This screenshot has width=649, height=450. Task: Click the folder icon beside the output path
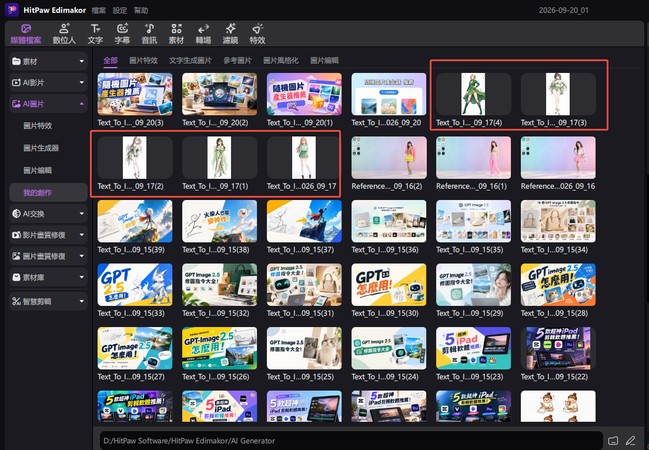point(613,440)
